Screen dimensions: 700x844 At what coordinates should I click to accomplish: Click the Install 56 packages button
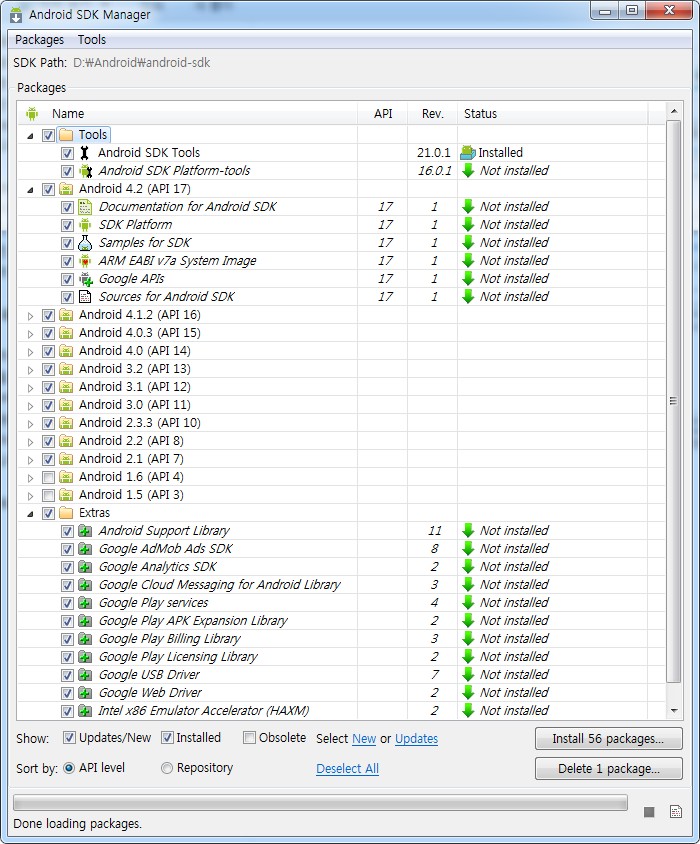[x=608, y=738]
